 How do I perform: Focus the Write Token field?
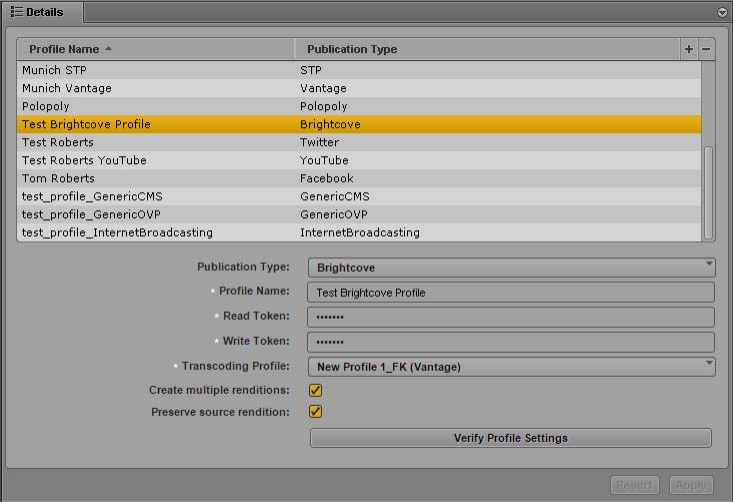point(512,342)
